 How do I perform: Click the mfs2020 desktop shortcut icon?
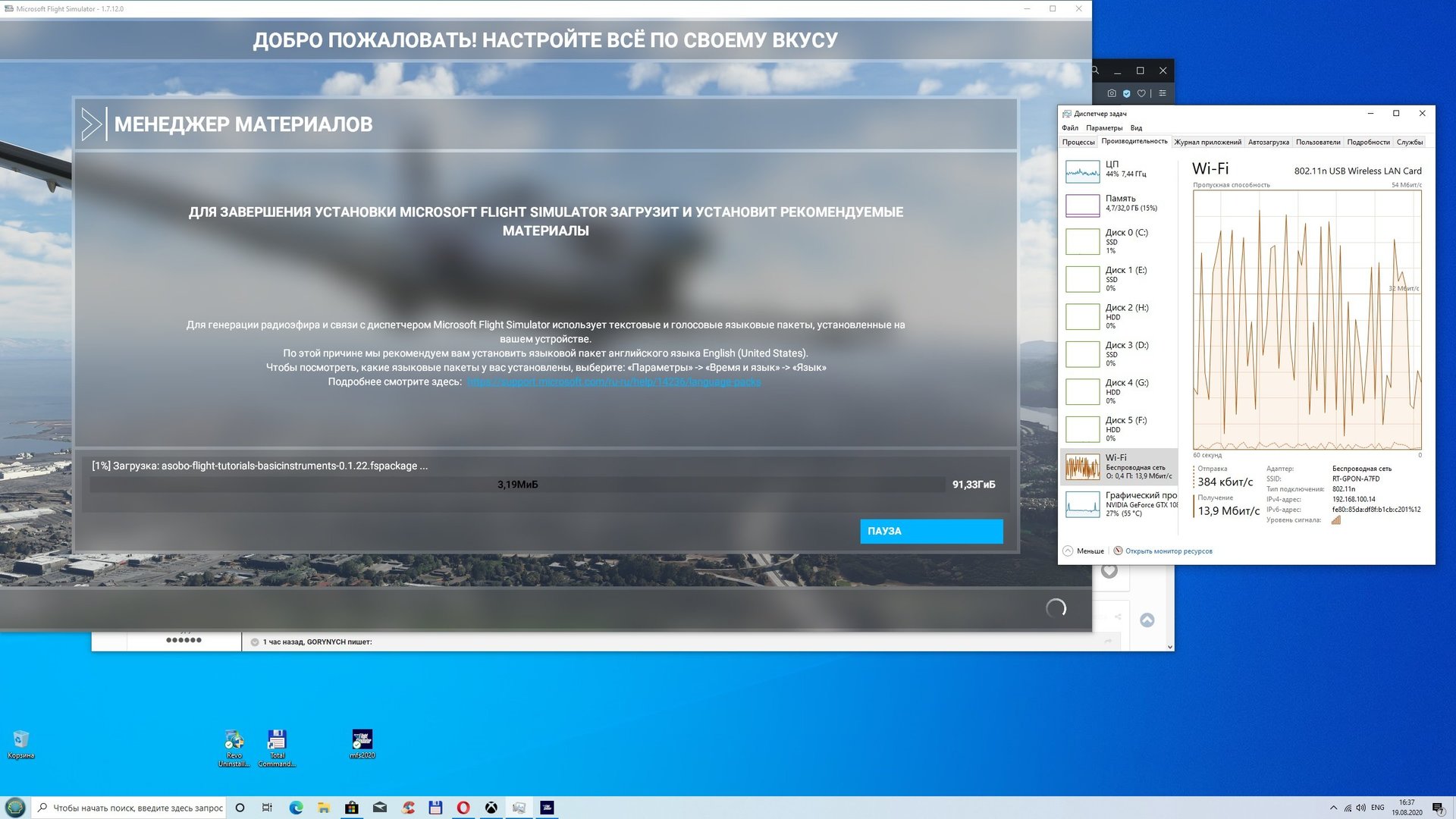pyautogui.click(x=362, y=741)
